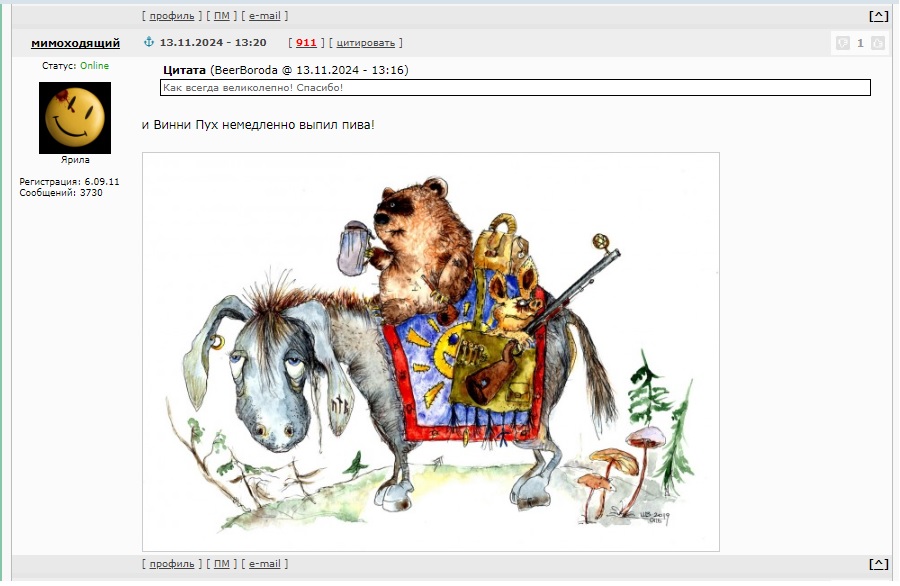
Task: Give a thumbs down to мимоходящий's post
Action: pyautogui.click(x=843, y=43)
